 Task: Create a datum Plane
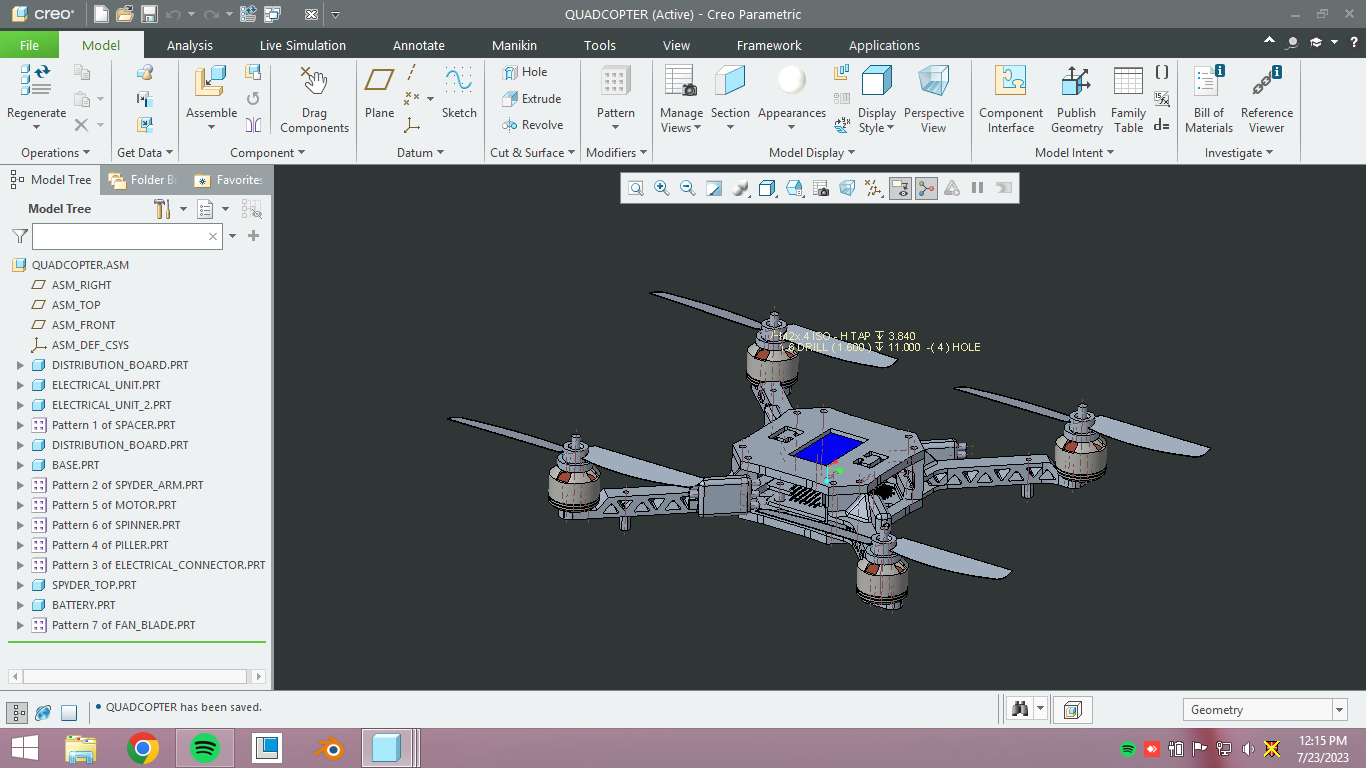point(379,82)
